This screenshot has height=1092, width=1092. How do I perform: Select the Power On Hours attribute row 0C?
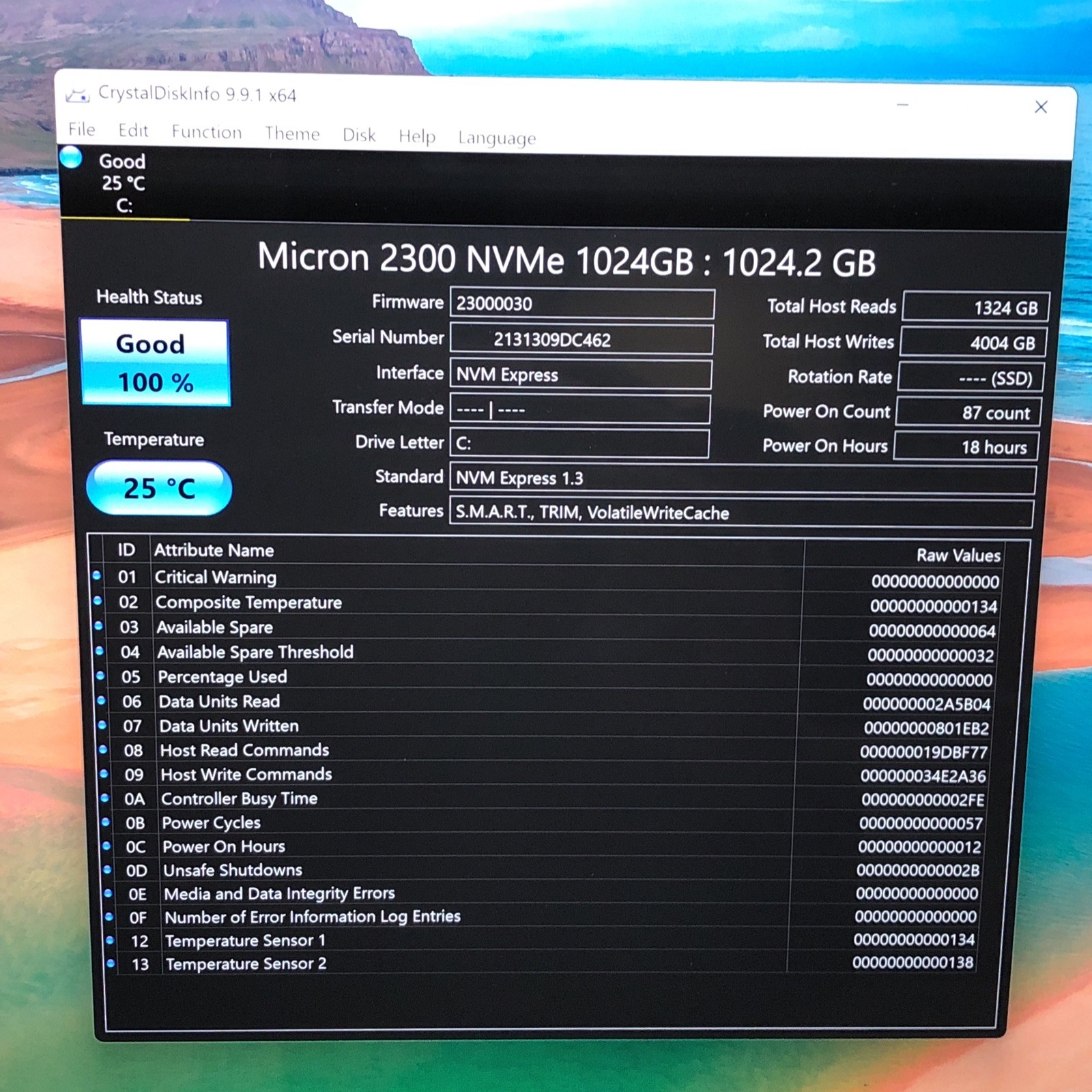point(545,846)
